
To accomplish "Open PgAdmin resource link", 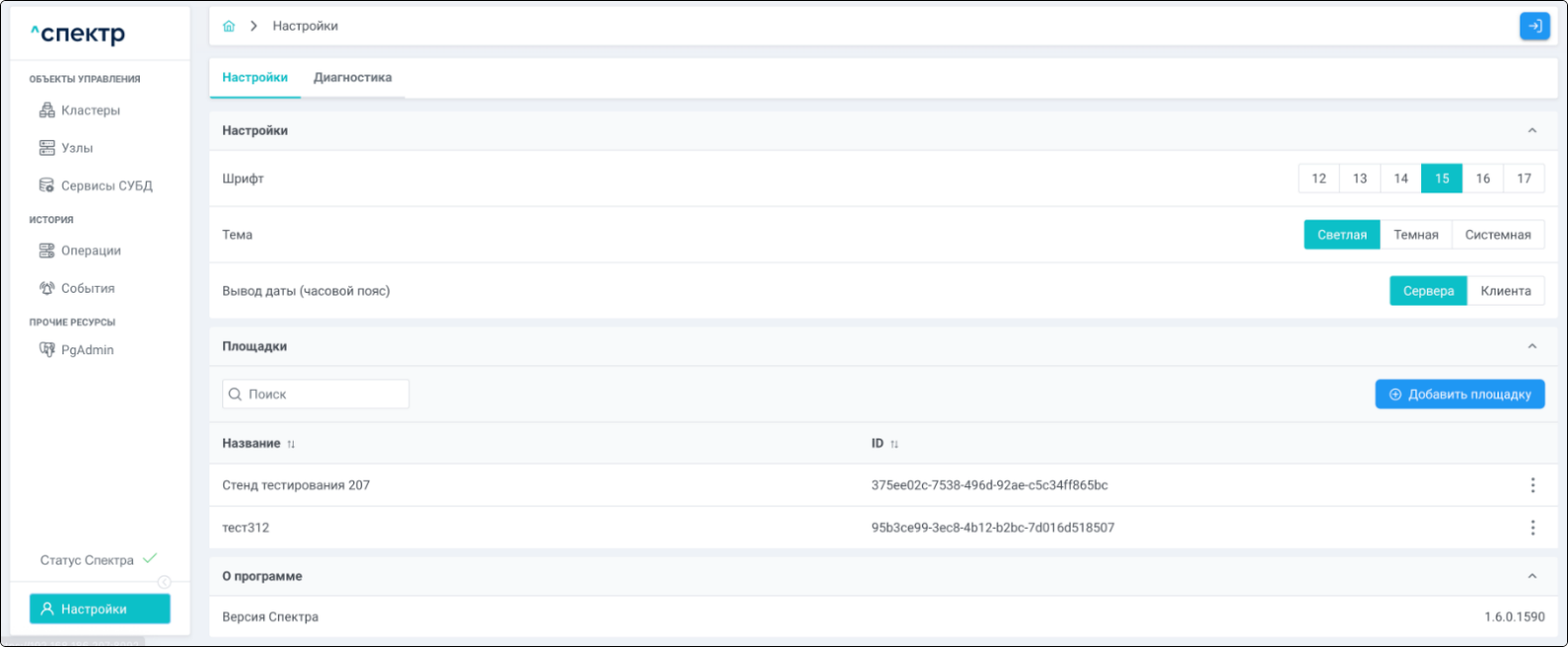I will coord(87,349).
